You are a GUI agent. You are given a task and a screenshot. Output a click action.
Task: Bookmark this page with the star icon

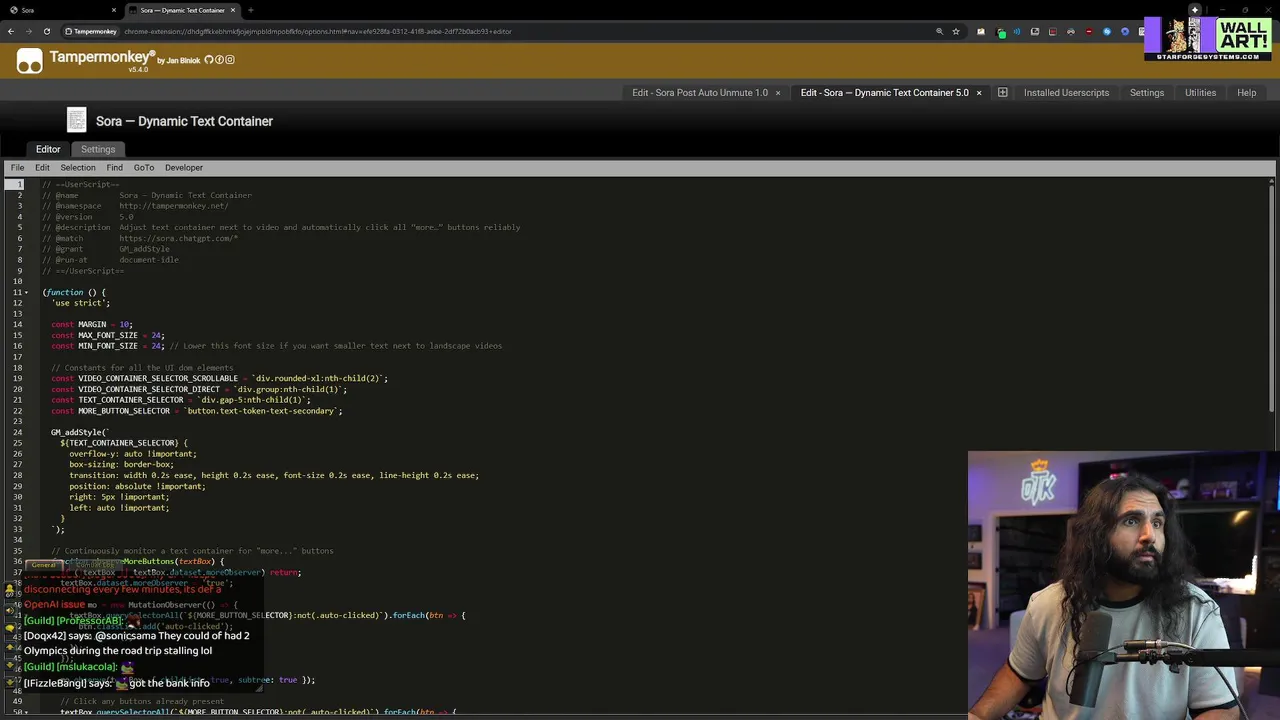click(956, 31)
